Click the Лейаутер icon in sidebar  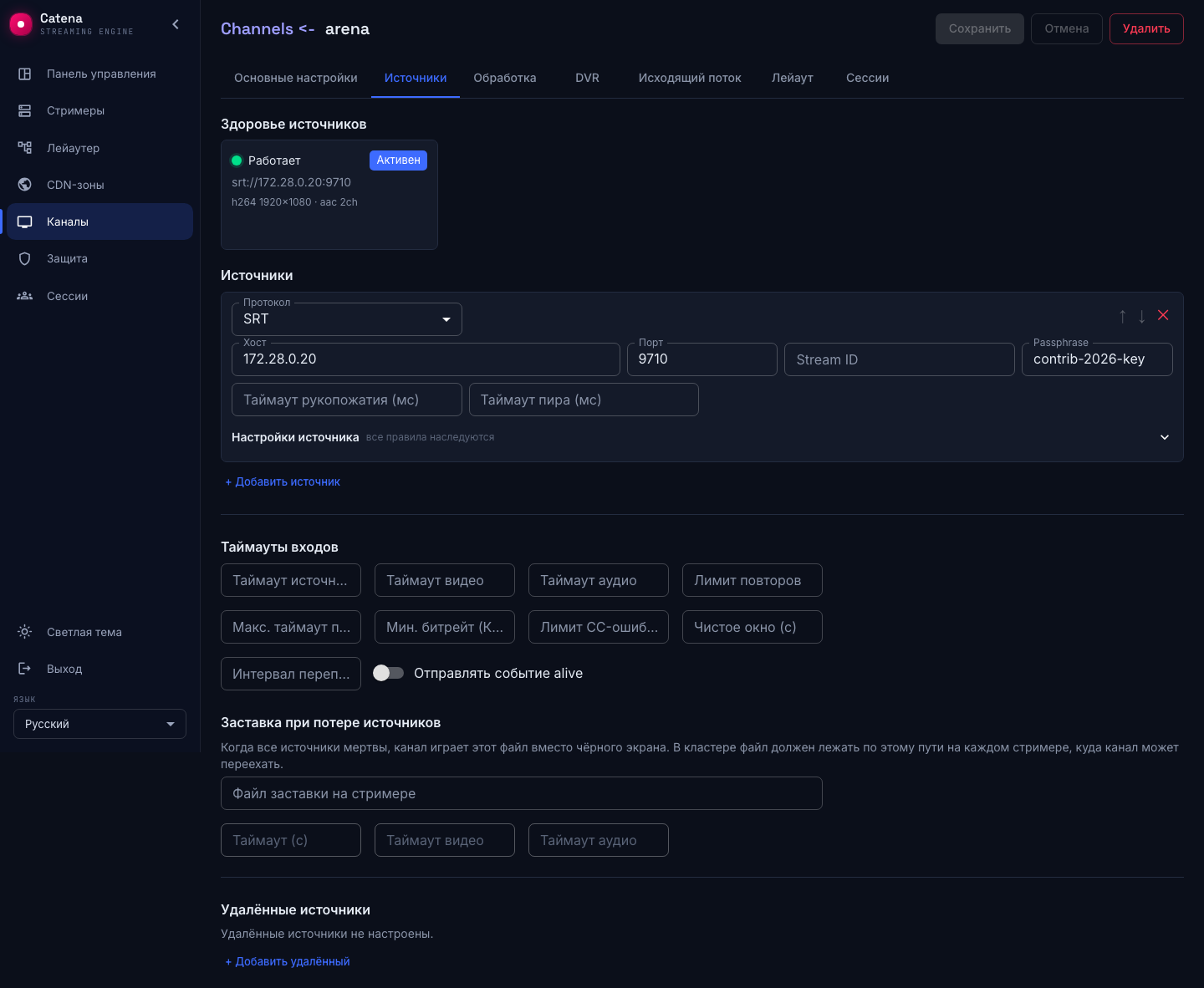25,148
